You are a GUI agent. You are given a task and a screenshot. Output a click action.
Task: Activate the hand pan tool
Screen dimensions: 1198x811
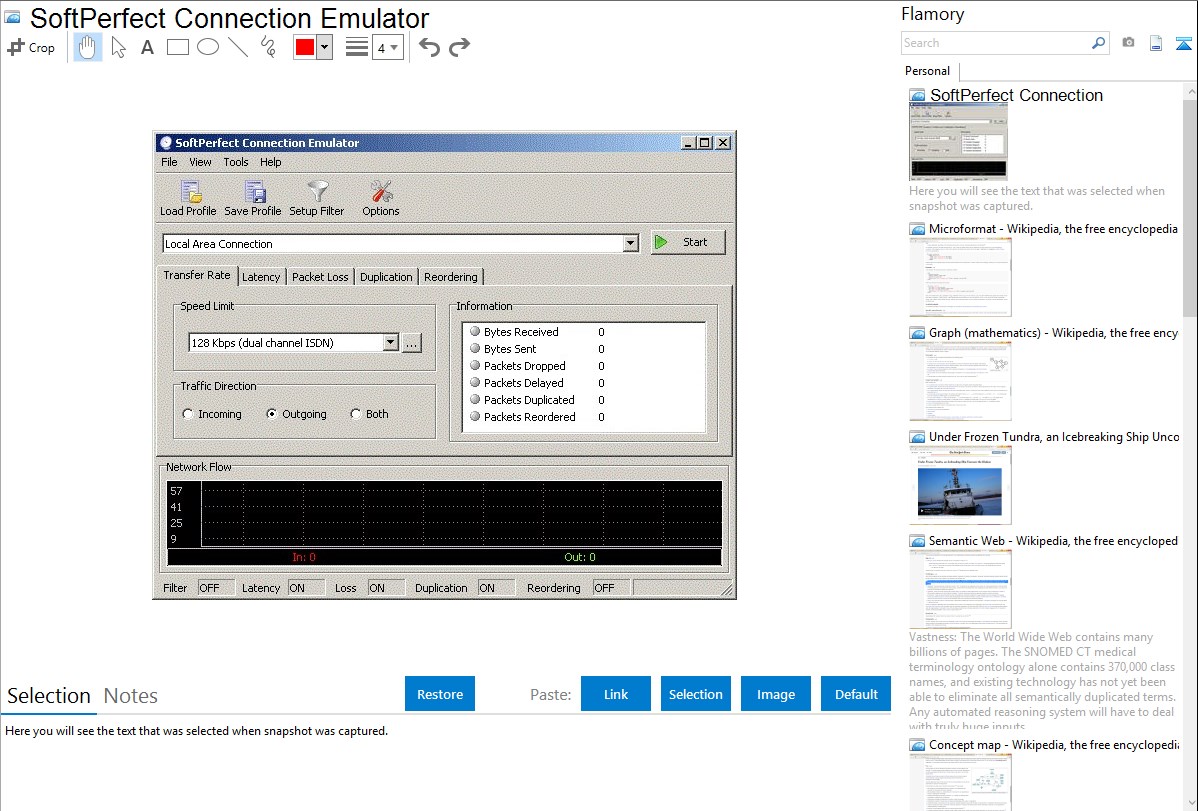pos(88,47)
